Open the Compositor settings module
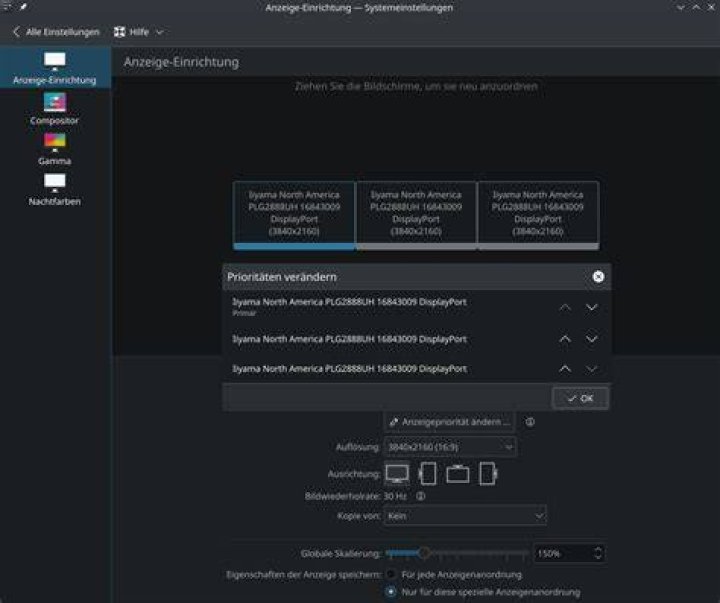Viewport: 720px width, 603px height. click(55, 109)
